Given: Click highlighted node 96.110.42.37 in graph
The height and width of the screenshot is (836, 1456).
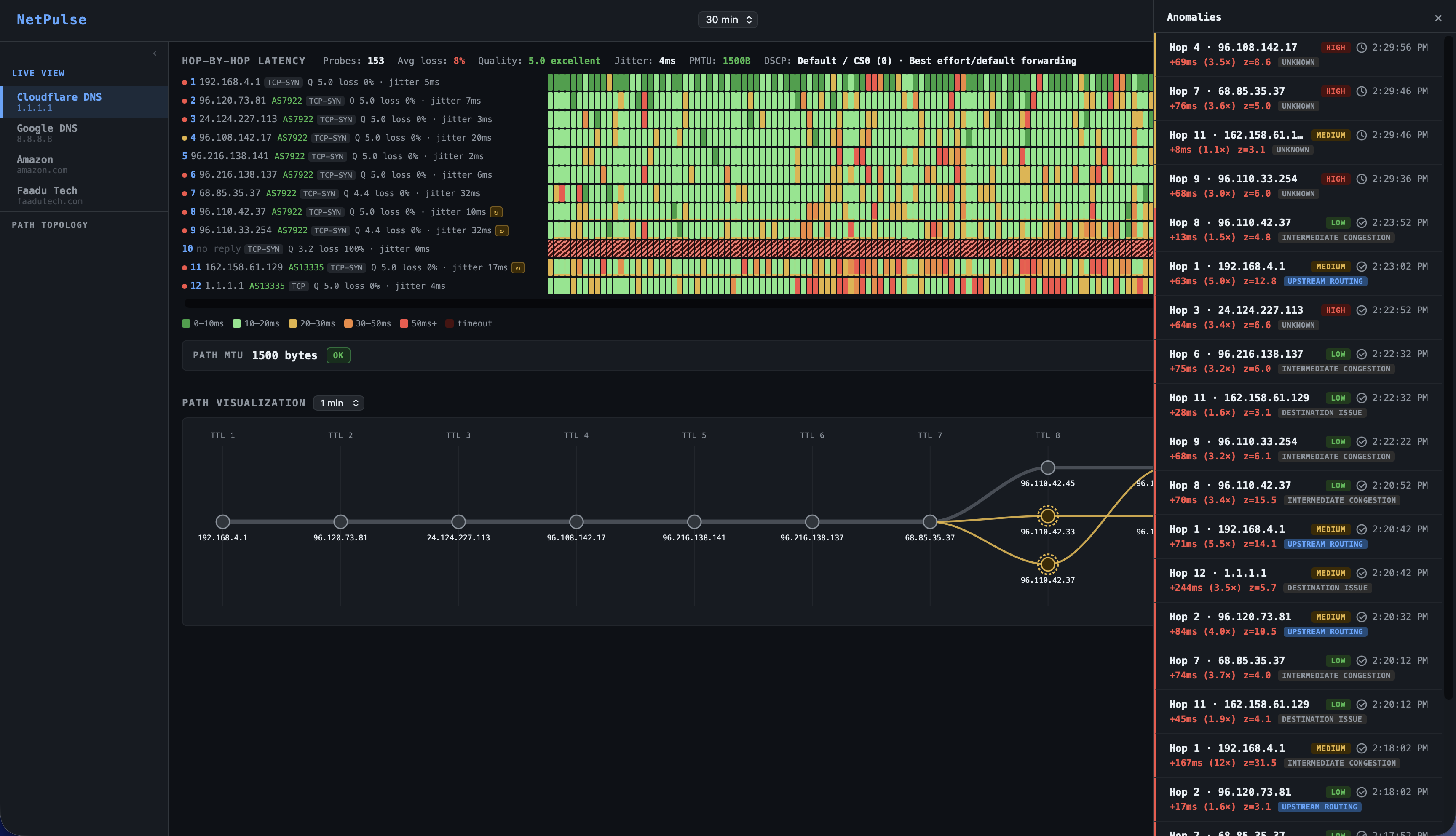Looking at the screenshot, I should [x=1048, y=564].
